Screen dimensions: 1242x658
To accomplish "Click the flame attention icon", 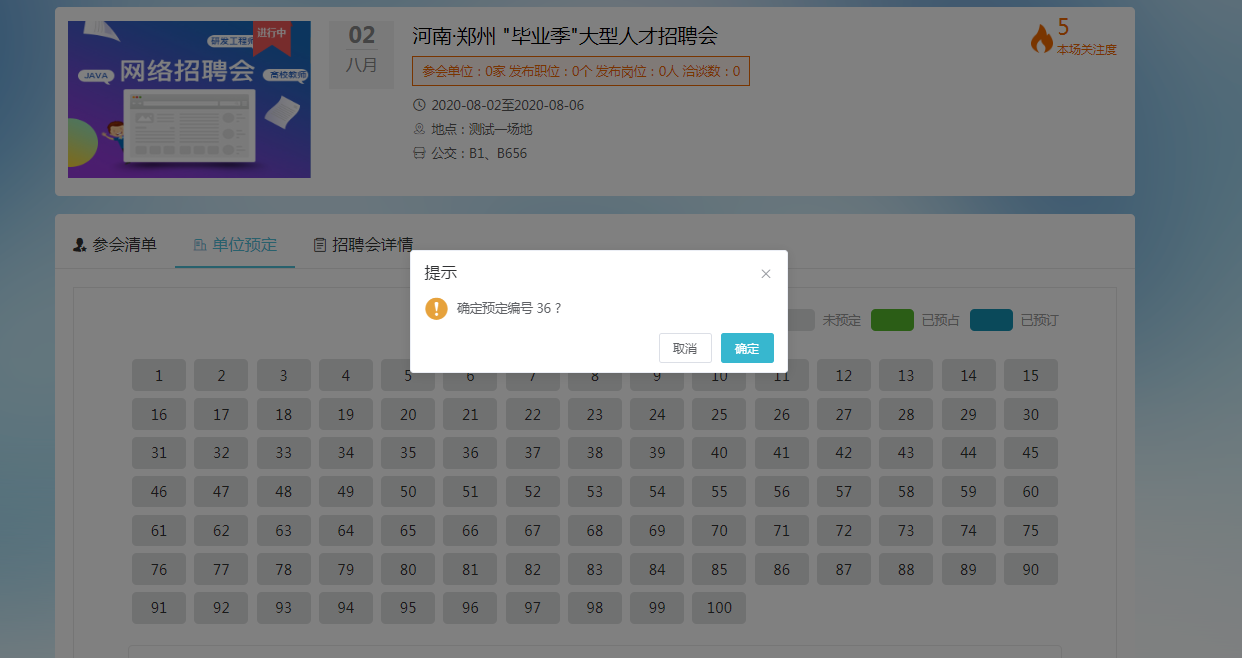I will point(1041,38).
